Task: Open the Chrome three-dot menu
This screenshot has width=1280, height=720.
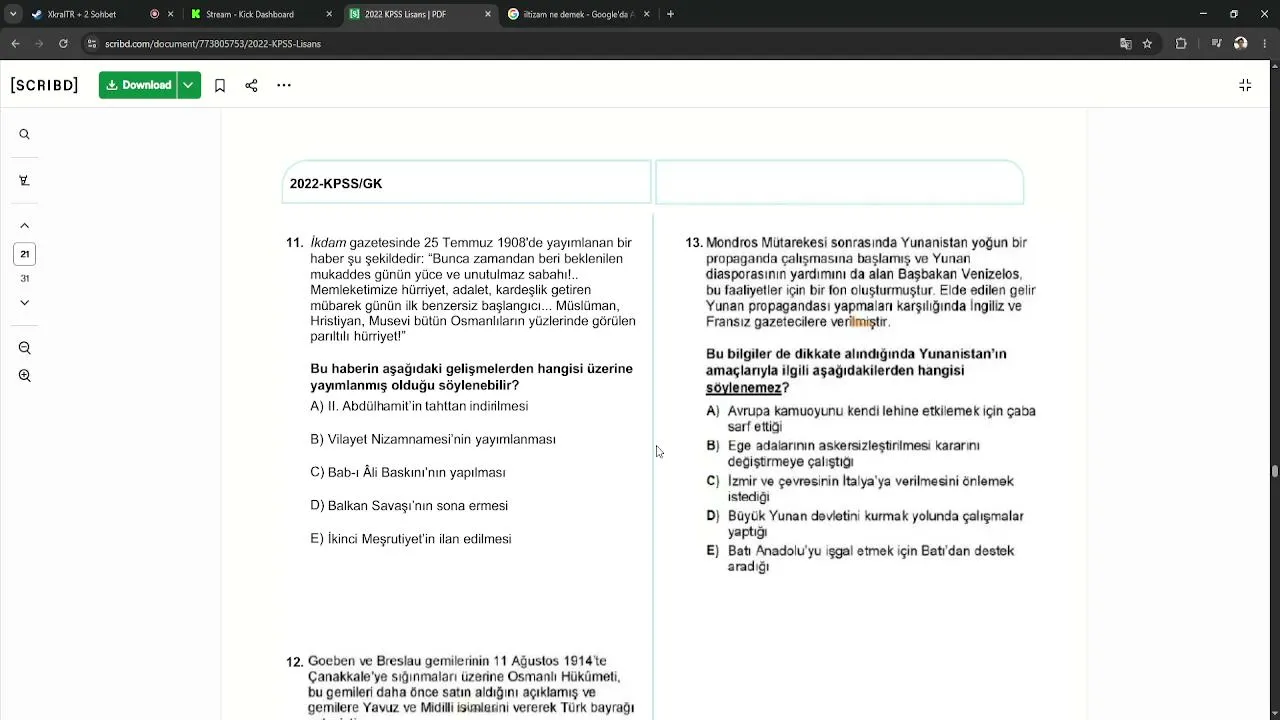Action: pyautogui.click(x=1265, y=44)
